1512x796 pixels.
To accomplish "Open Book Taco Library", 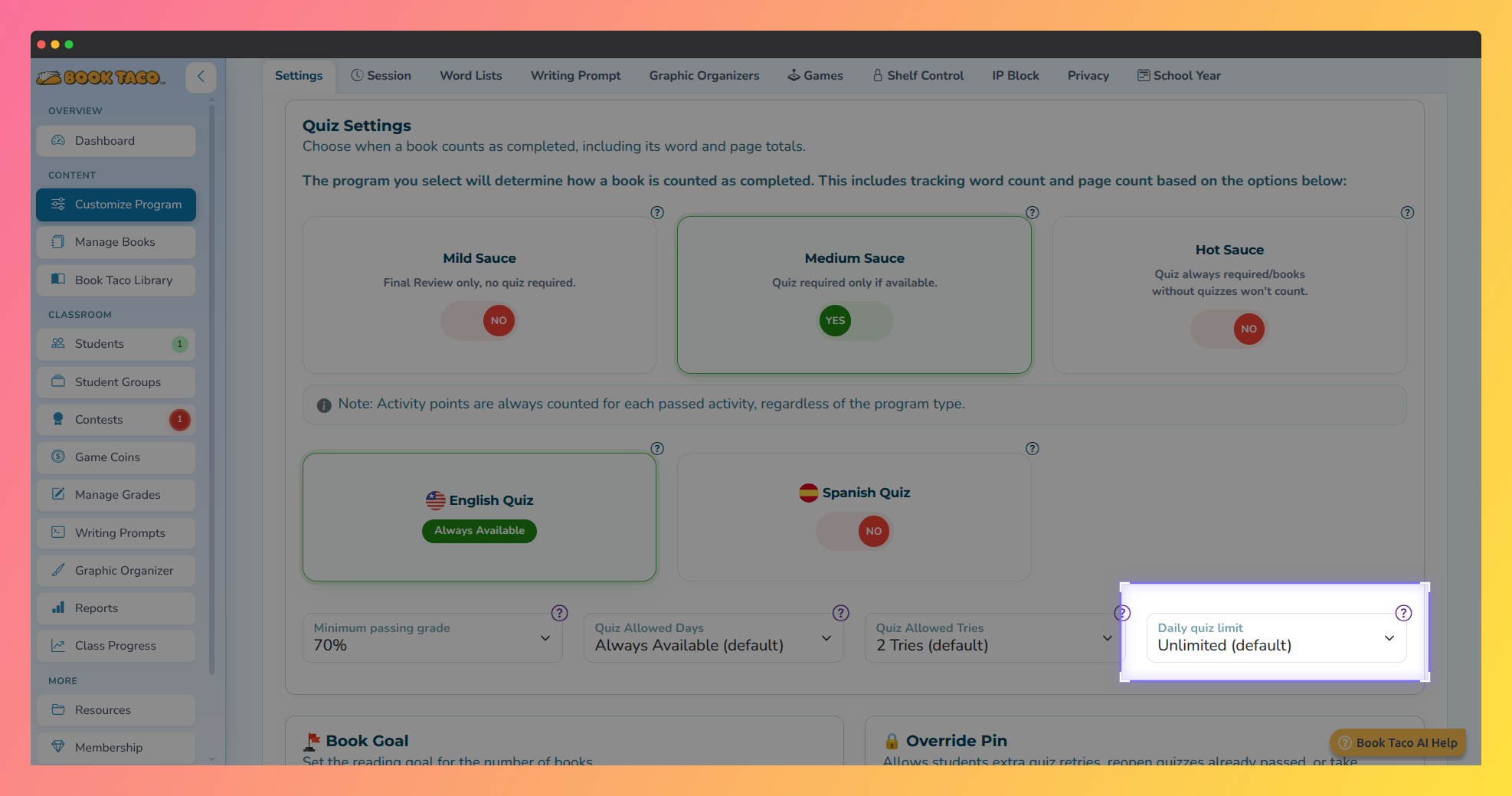I will 116,280.
